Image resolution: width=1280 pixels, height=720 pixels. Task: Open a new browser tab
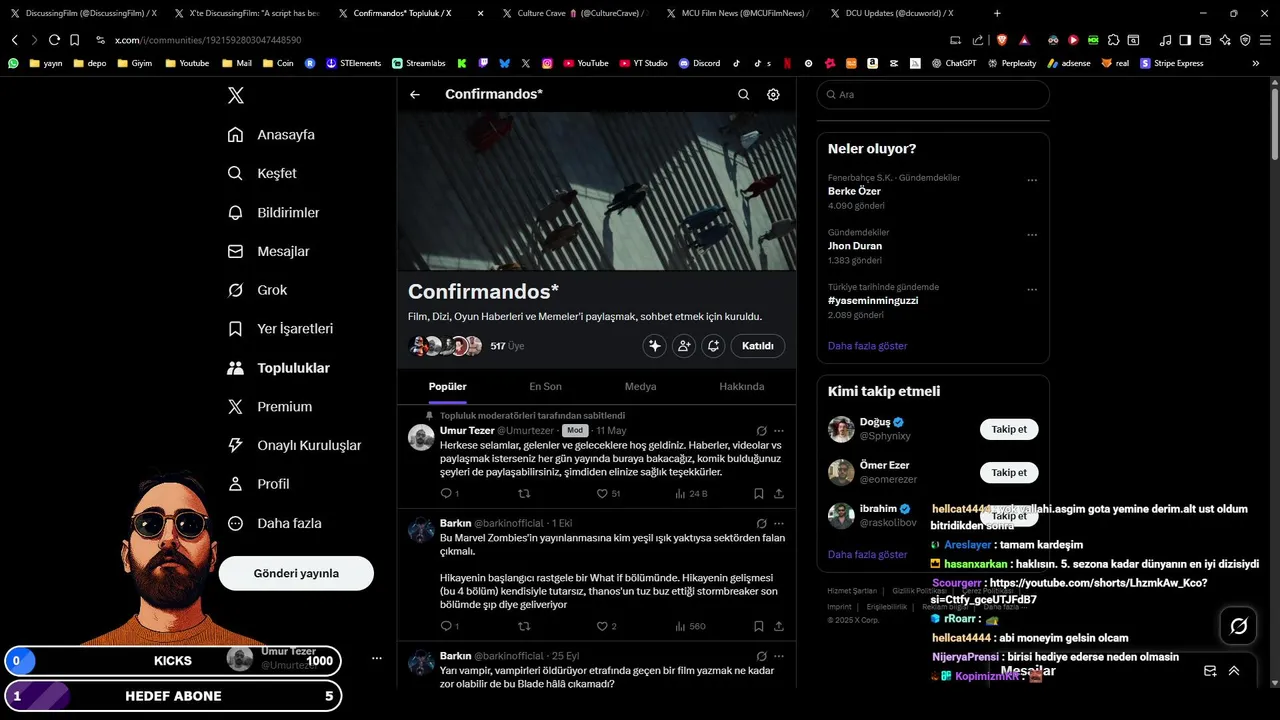(997, 13)
